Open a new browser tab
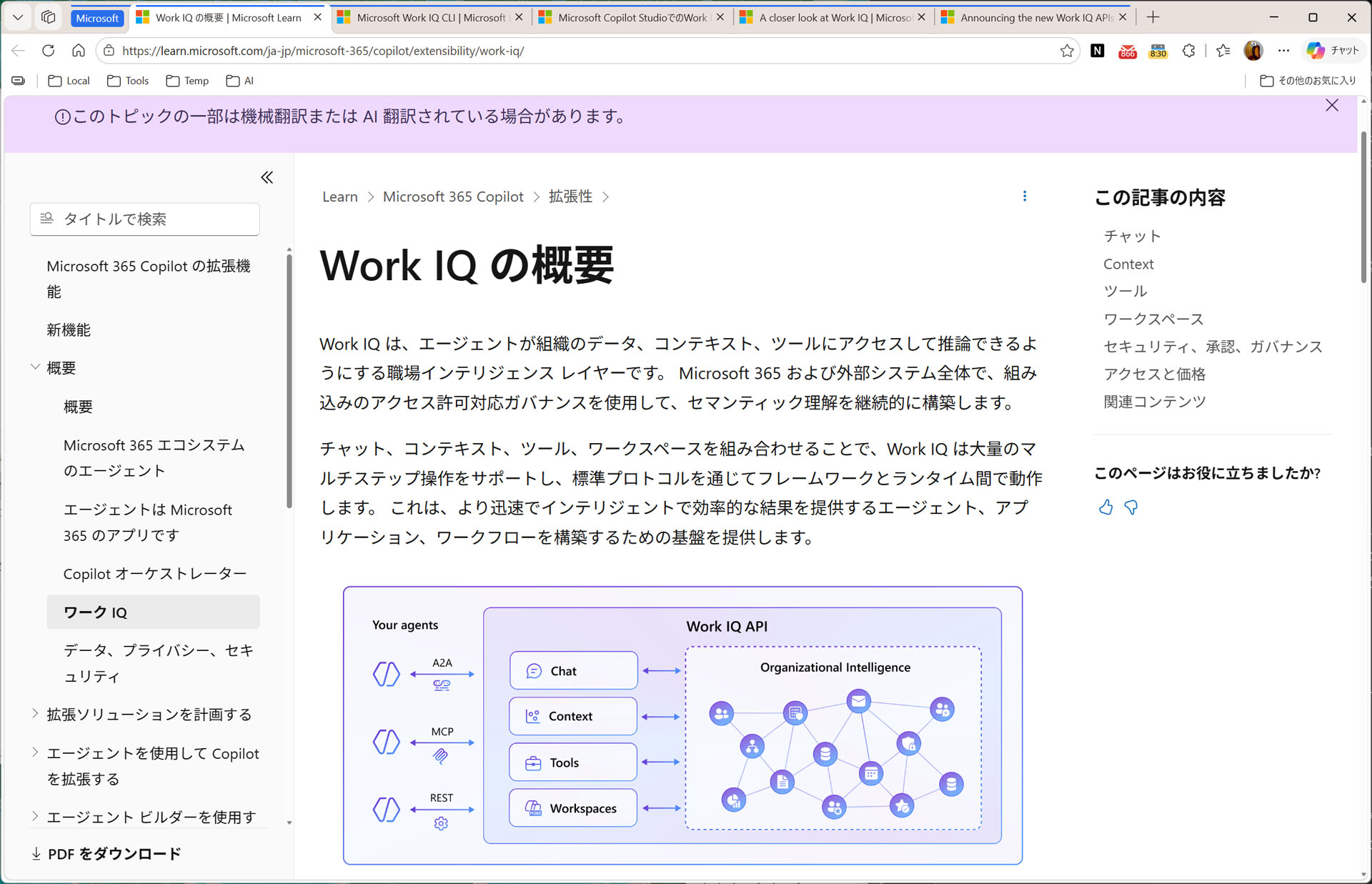Screen dimensions: 1372x884 (x=1153, y=17)
